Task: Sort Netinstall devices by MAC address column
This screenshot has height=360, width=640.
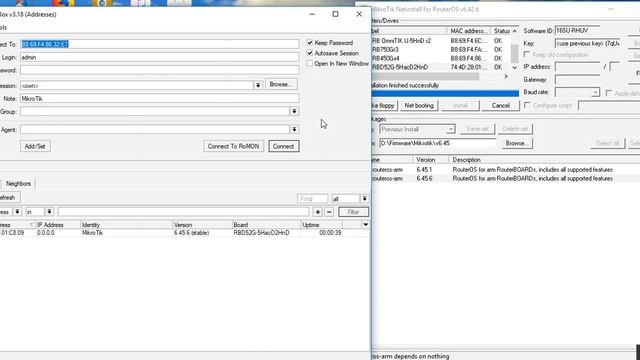Action: (x=469, y=31)
